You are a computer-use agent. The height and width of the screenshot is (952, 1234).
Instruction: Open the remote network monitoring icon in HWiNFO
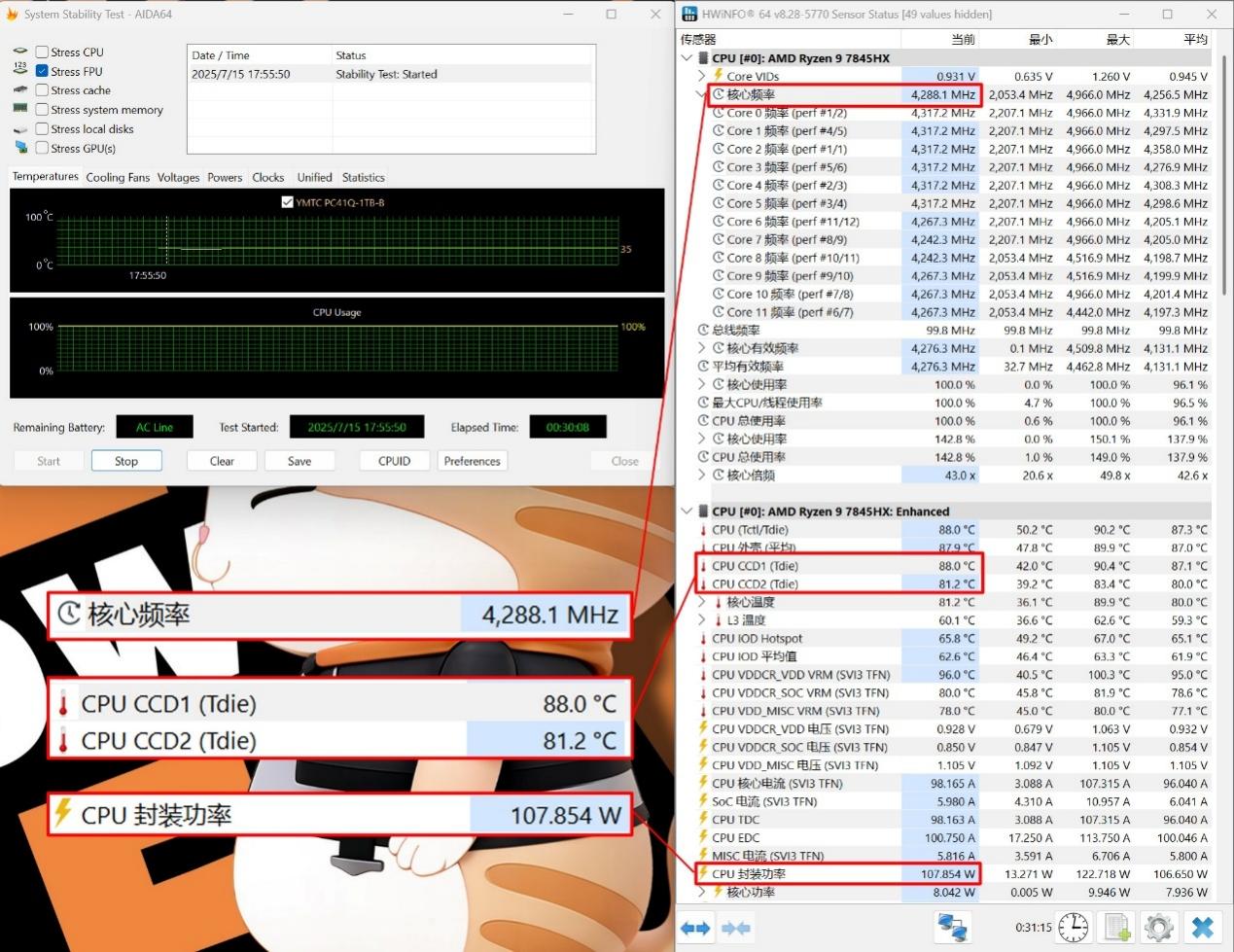point(952,928)
